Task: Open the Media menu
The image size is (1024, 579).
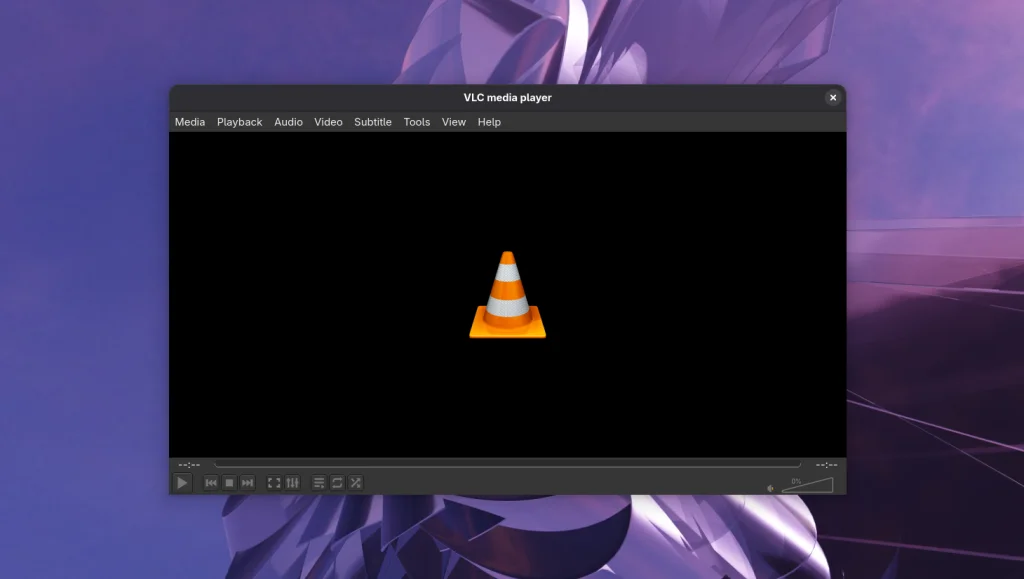Action: 189,121
